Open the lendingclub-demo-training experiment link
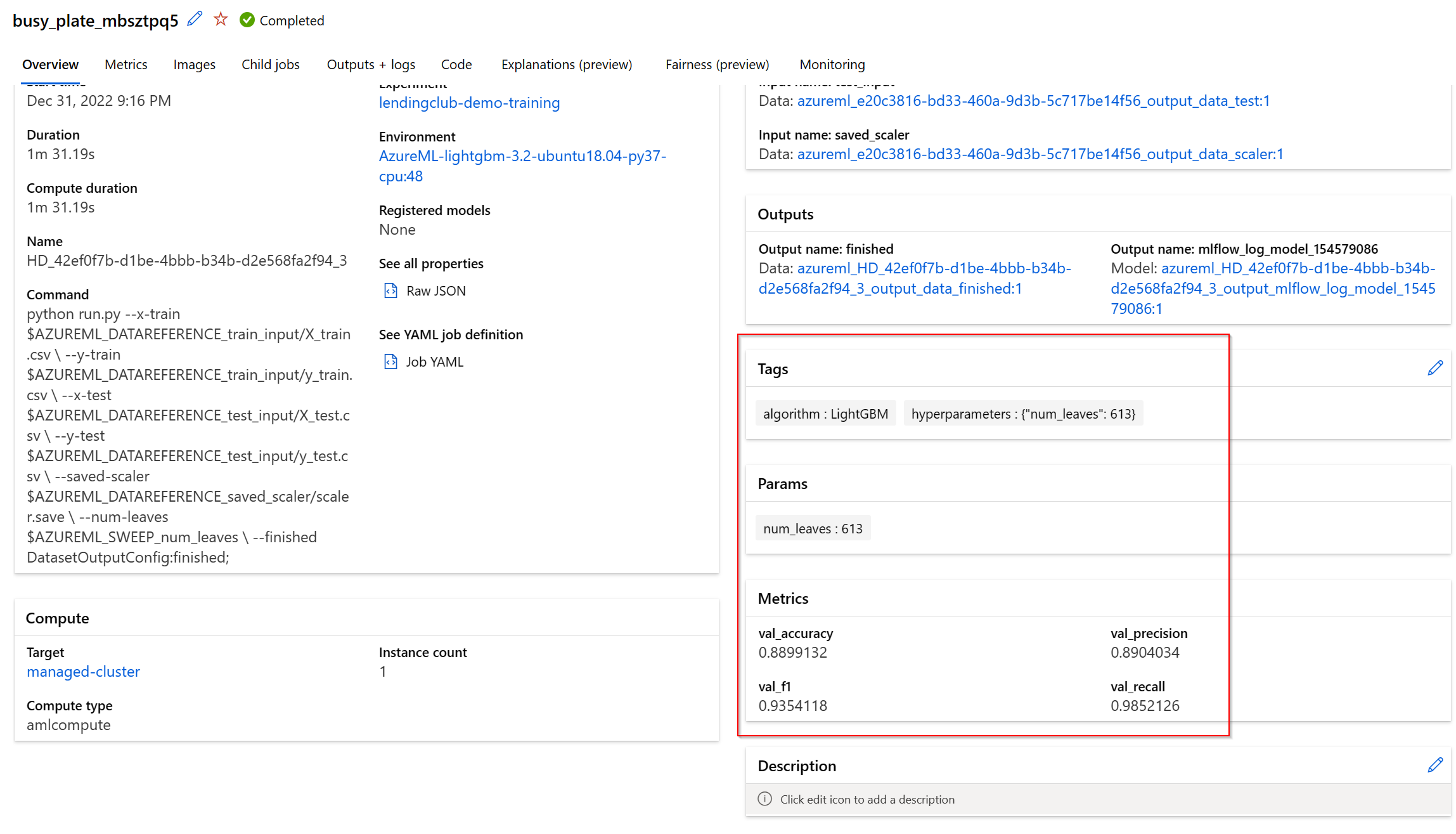 click(469, 103)
